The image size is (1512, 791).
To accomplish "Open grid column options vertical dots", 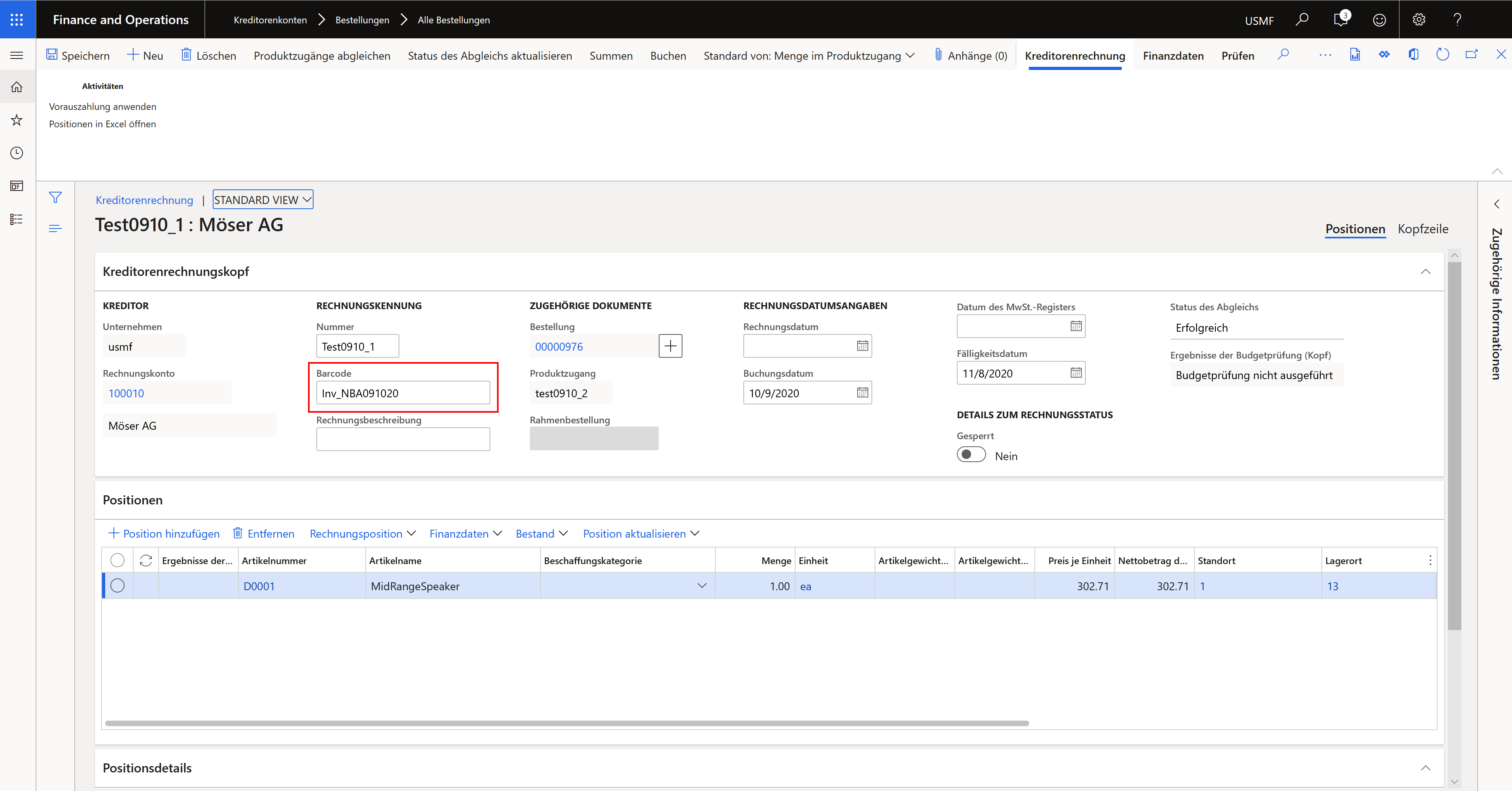I will [x=1430, y=561].
